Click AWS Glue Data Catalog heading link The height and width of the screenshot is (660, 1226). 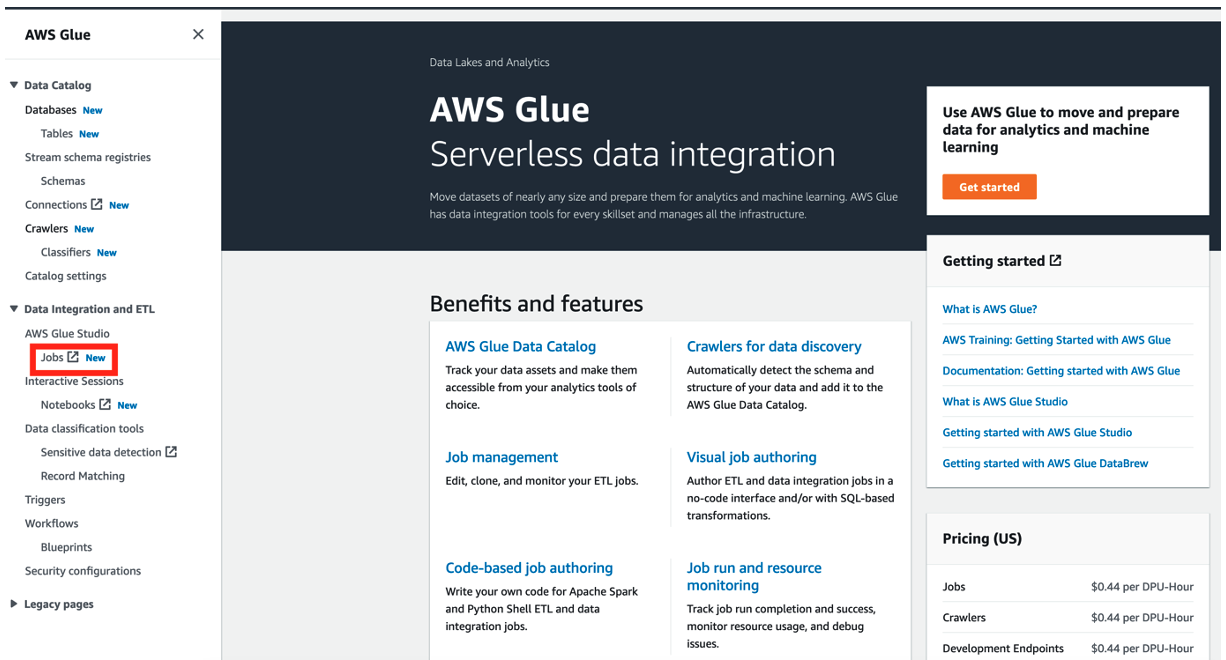[520, 347]
